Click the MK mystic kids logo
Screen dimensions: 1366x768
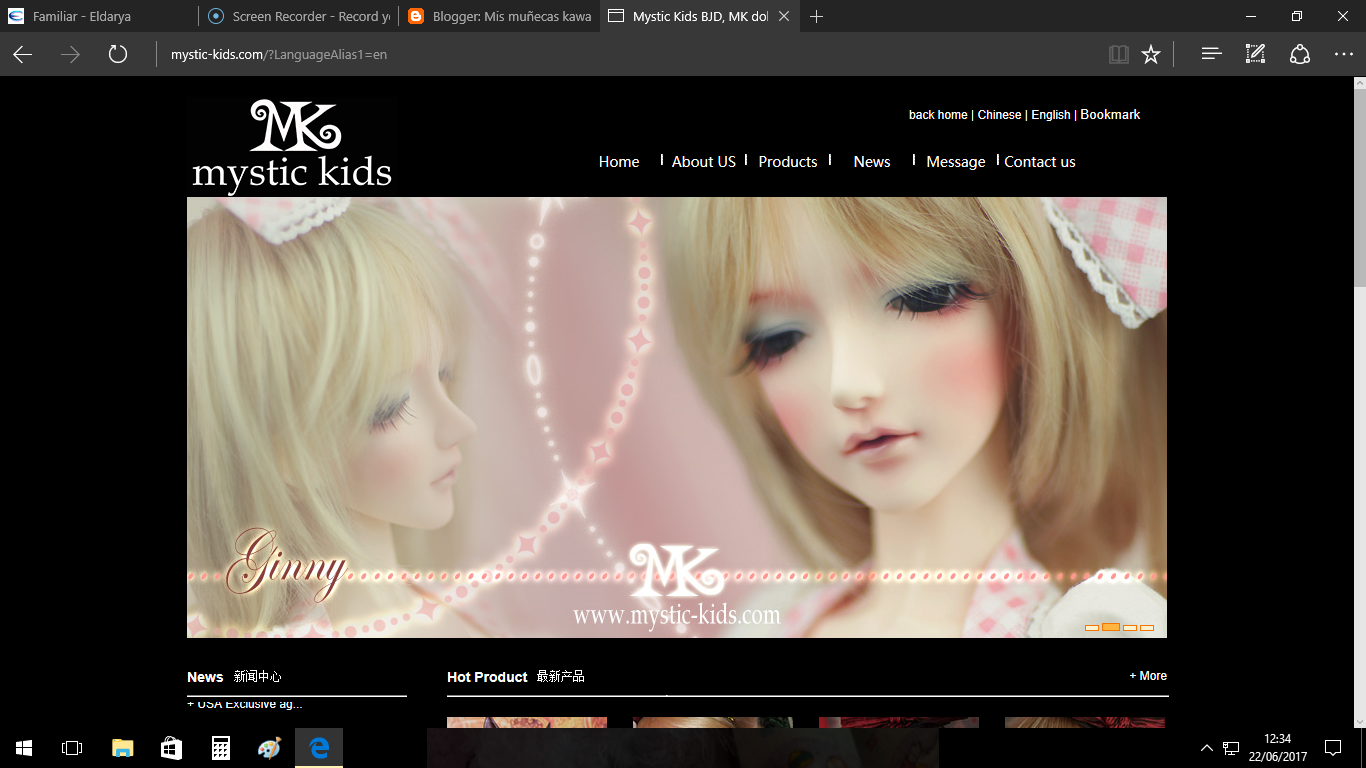291,143
